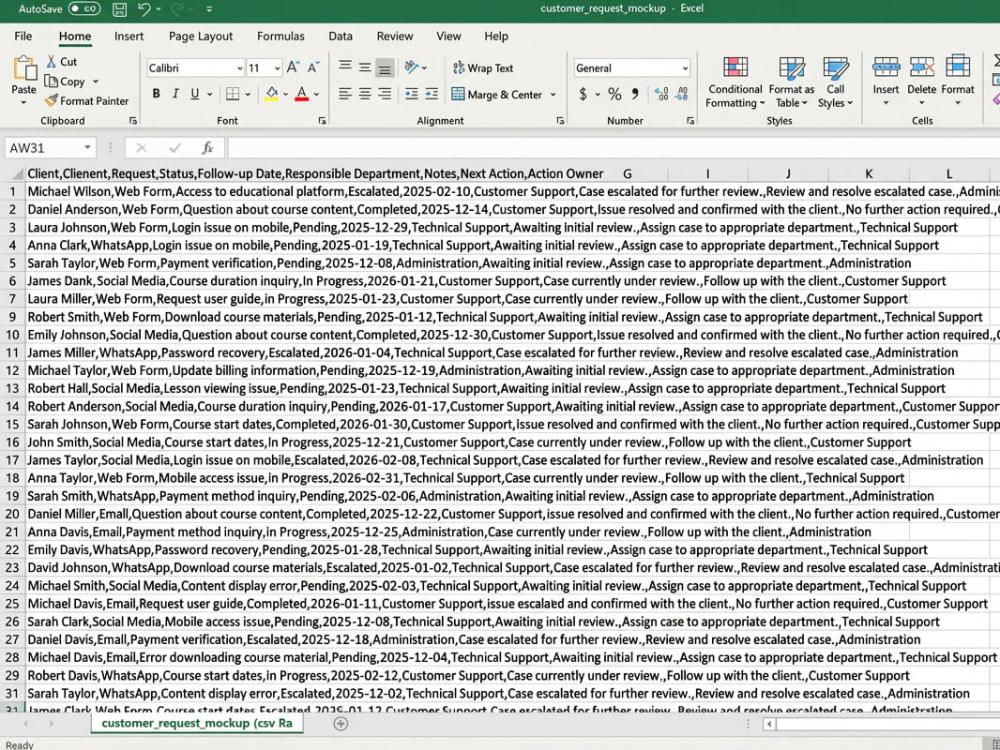Open the View tab
The height and width of the screenshot is (750, 1000).
[x=448, y=36]
